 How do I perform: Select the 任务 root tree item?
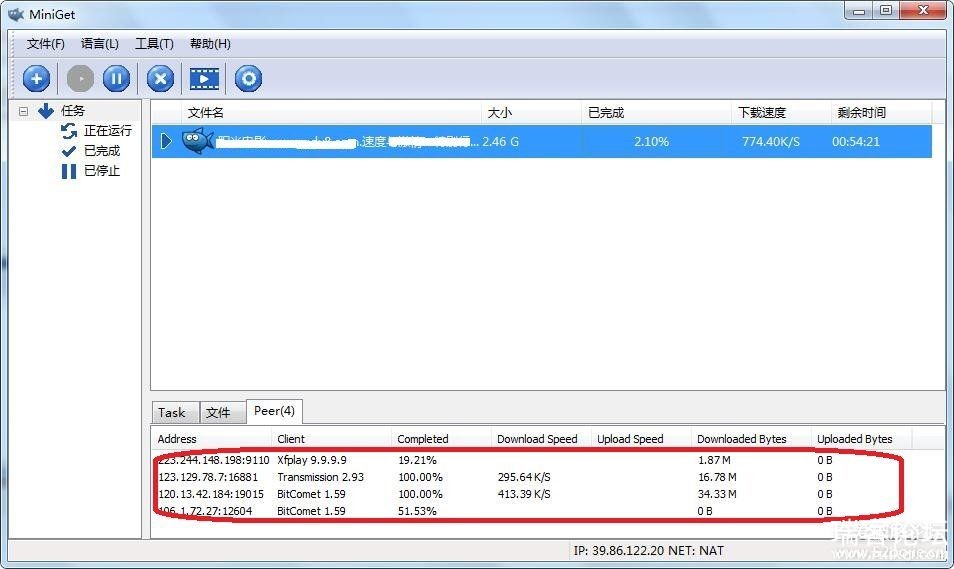point(72,111)
